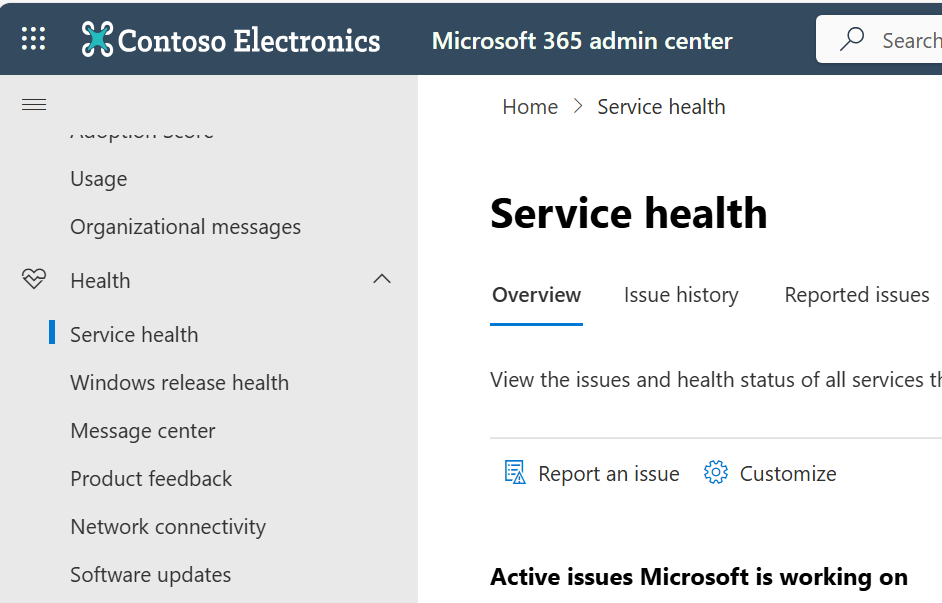The image size is (942, 603).
Task: Click the Active issues Microsoft is working on heading
Action: 699,577
